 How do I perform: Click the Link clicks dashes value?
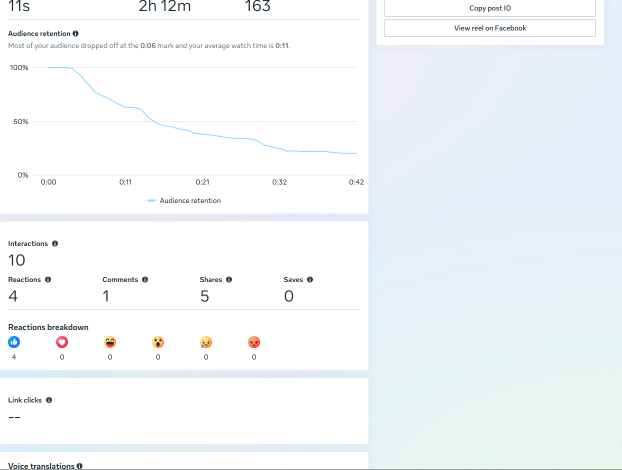(x=14, y=417)
